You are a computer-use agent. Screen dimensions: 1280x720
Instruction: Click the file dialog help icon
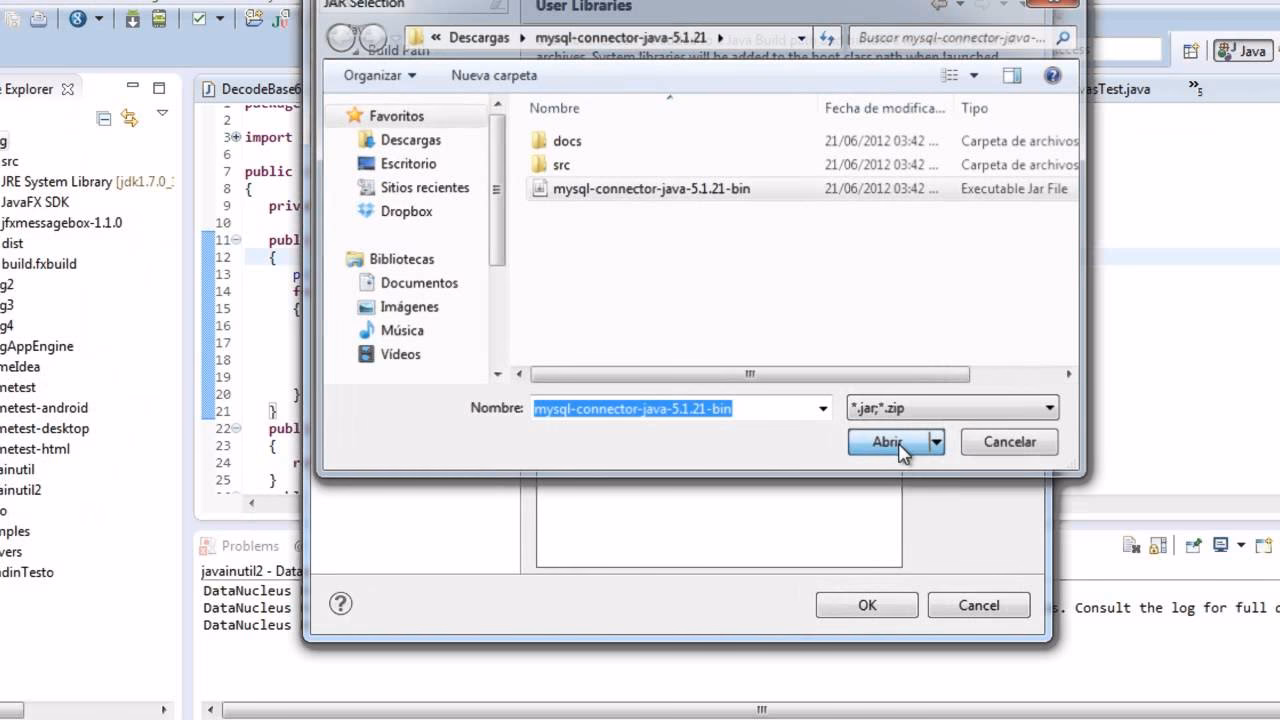(1052, 75)
